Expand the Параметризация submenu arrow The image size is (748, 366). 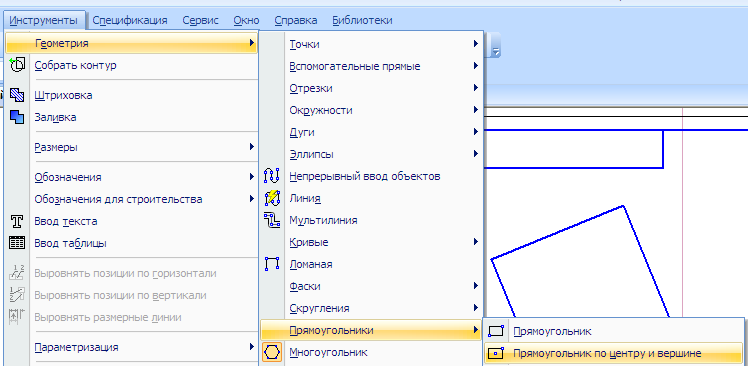(251, 346)
